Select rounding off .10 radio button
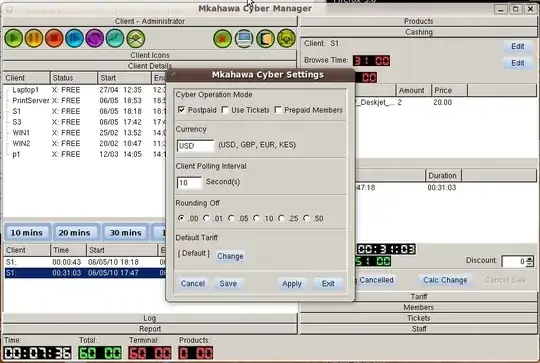 [x=256, y=218]
